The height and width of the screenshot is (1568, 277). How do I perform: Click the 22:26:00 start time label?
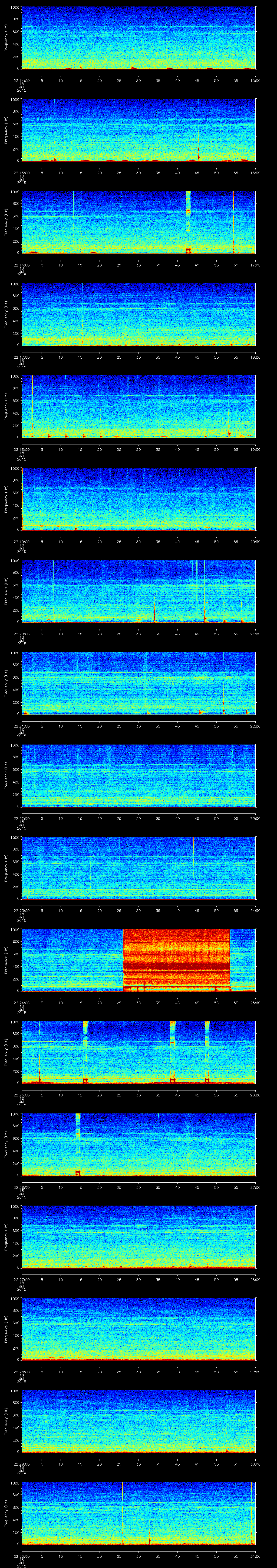[x=21, y=1187]
